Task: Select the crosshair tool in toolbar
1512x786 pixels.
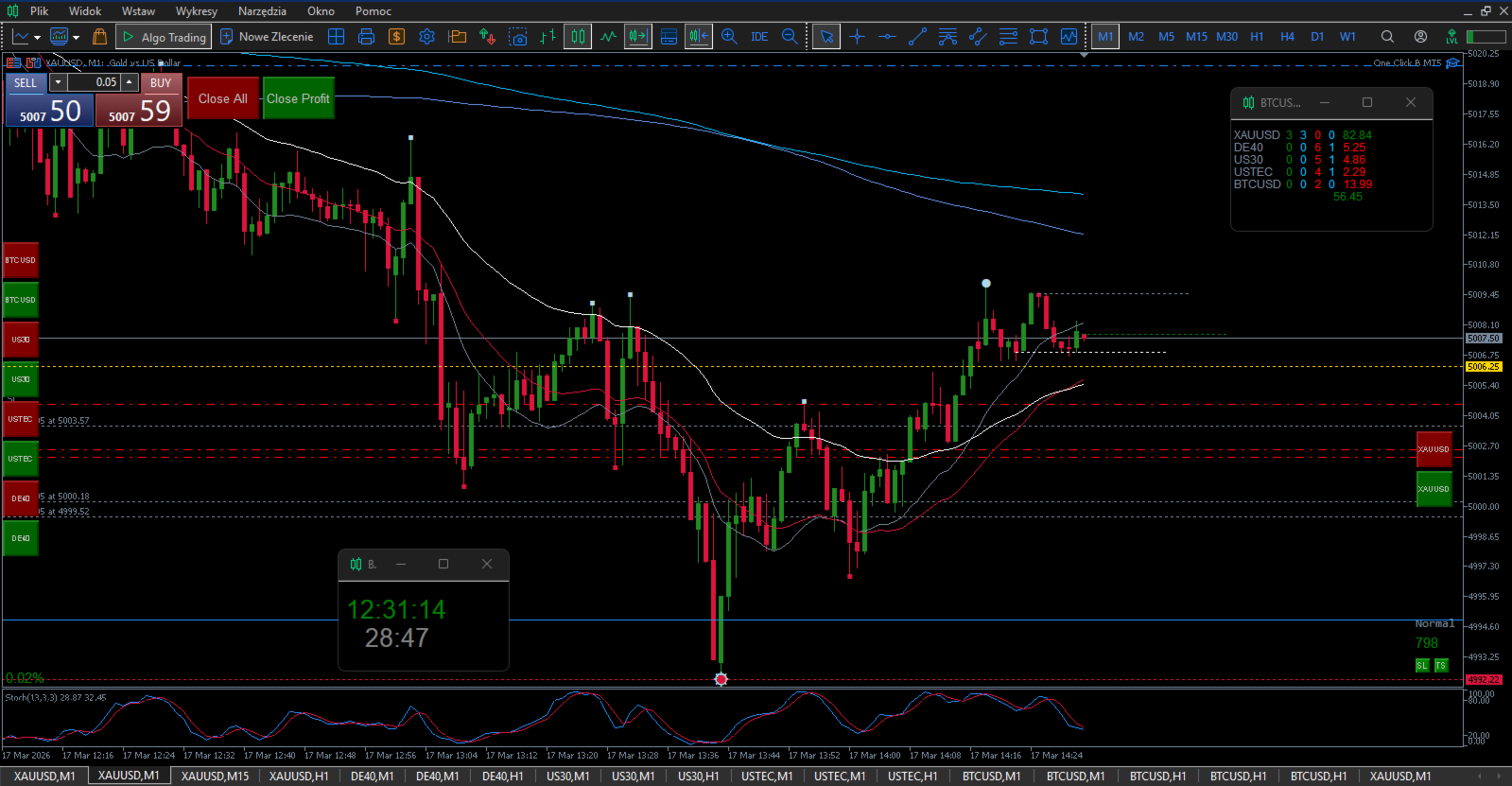Action: (x=857, y=37)
